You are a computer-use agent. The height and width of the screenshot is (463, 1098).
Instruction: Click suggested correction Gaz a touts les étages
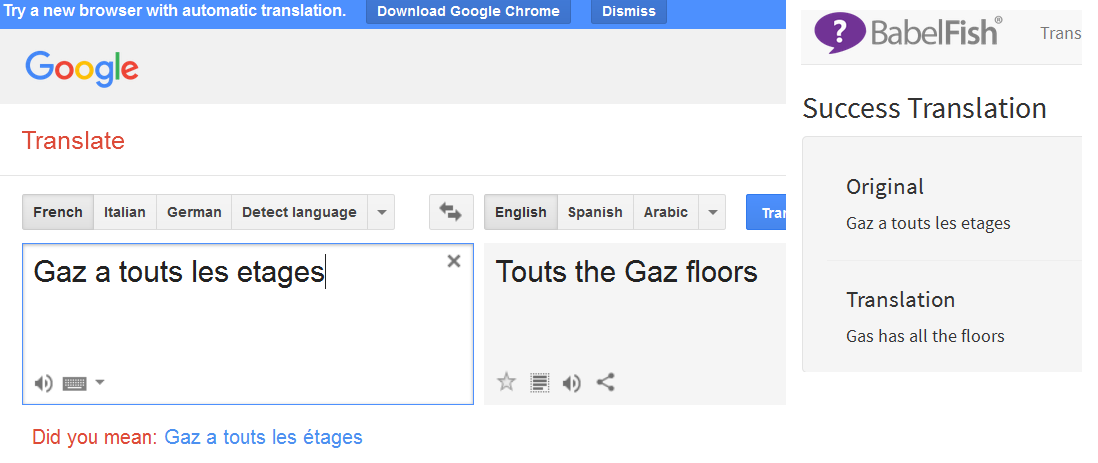[x=263, y=438]
